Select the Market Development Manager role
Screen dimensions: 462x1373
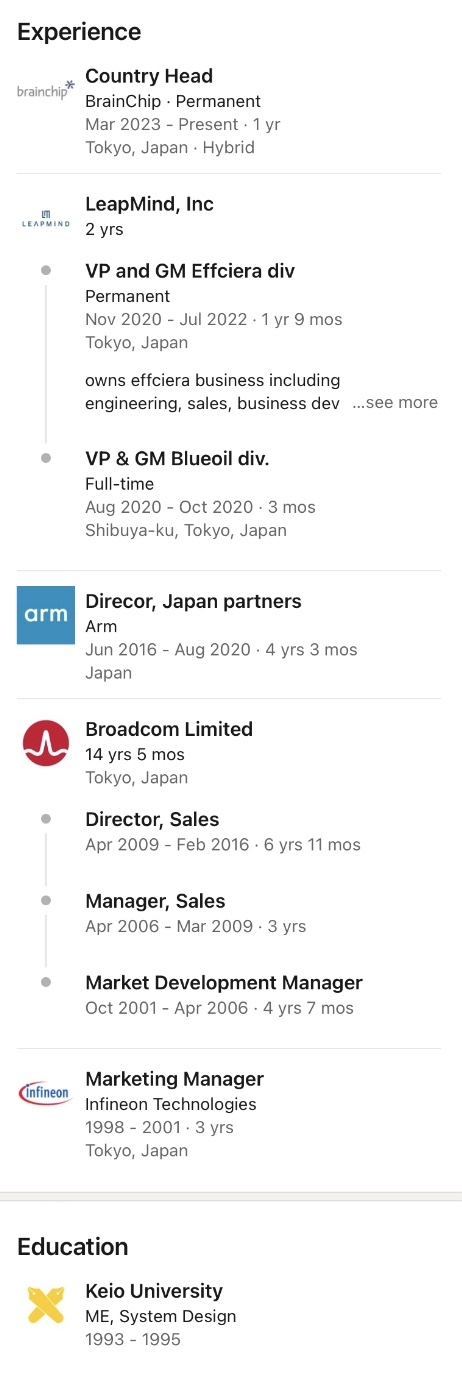pos(224,983)
